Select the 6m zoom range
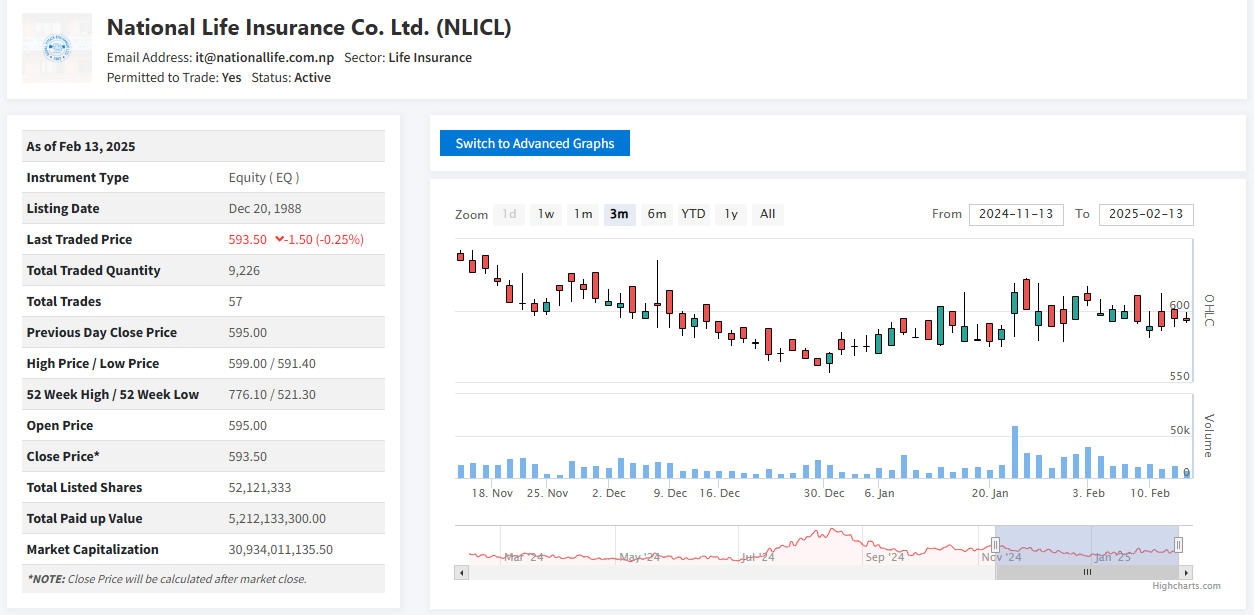This screenshot has width=1254, height=615. click(x=656, y=214)
